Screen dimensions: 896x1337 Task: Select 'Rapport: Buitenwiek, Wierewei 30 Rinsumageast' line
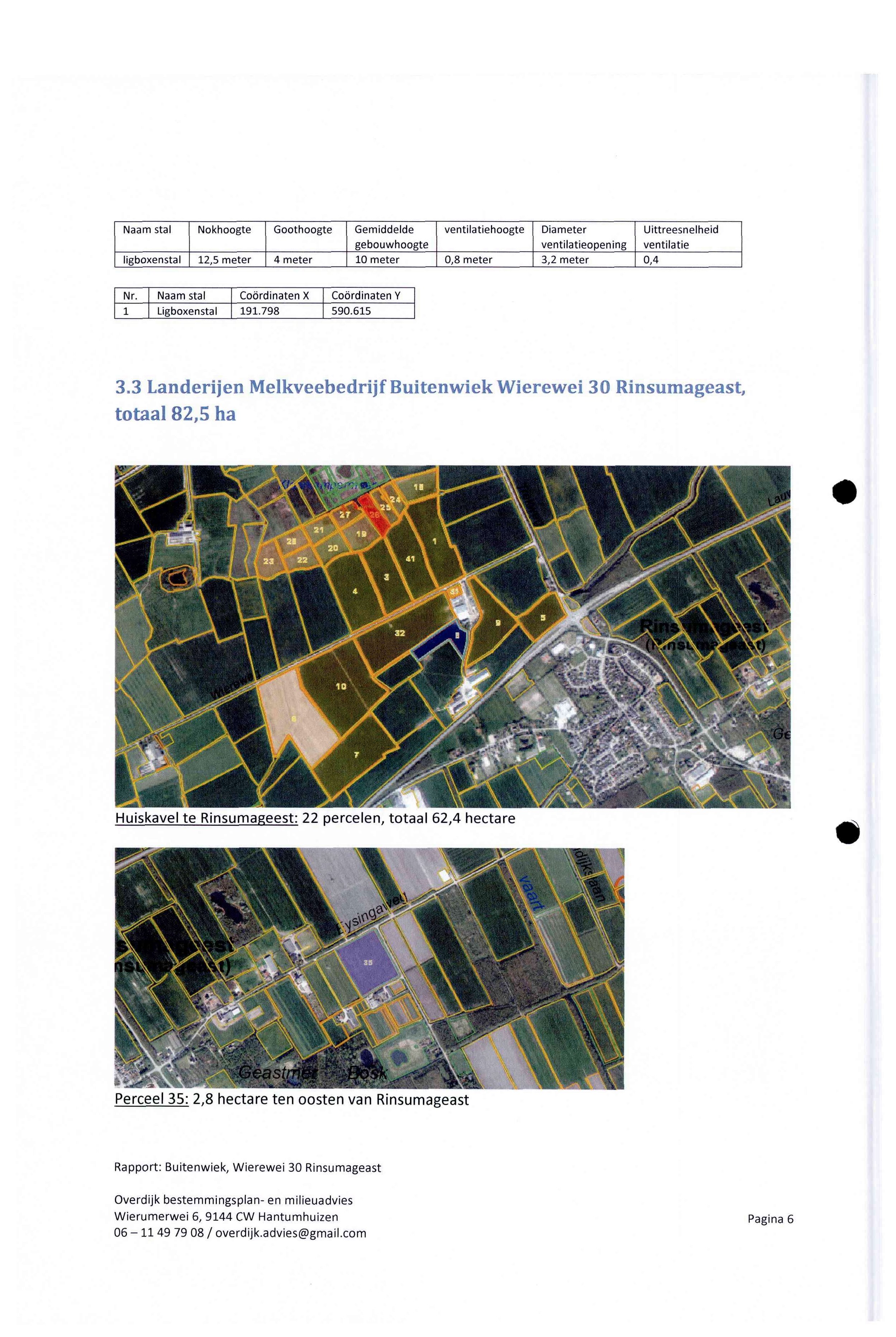pyautogui.click(x=247, y=1167)
